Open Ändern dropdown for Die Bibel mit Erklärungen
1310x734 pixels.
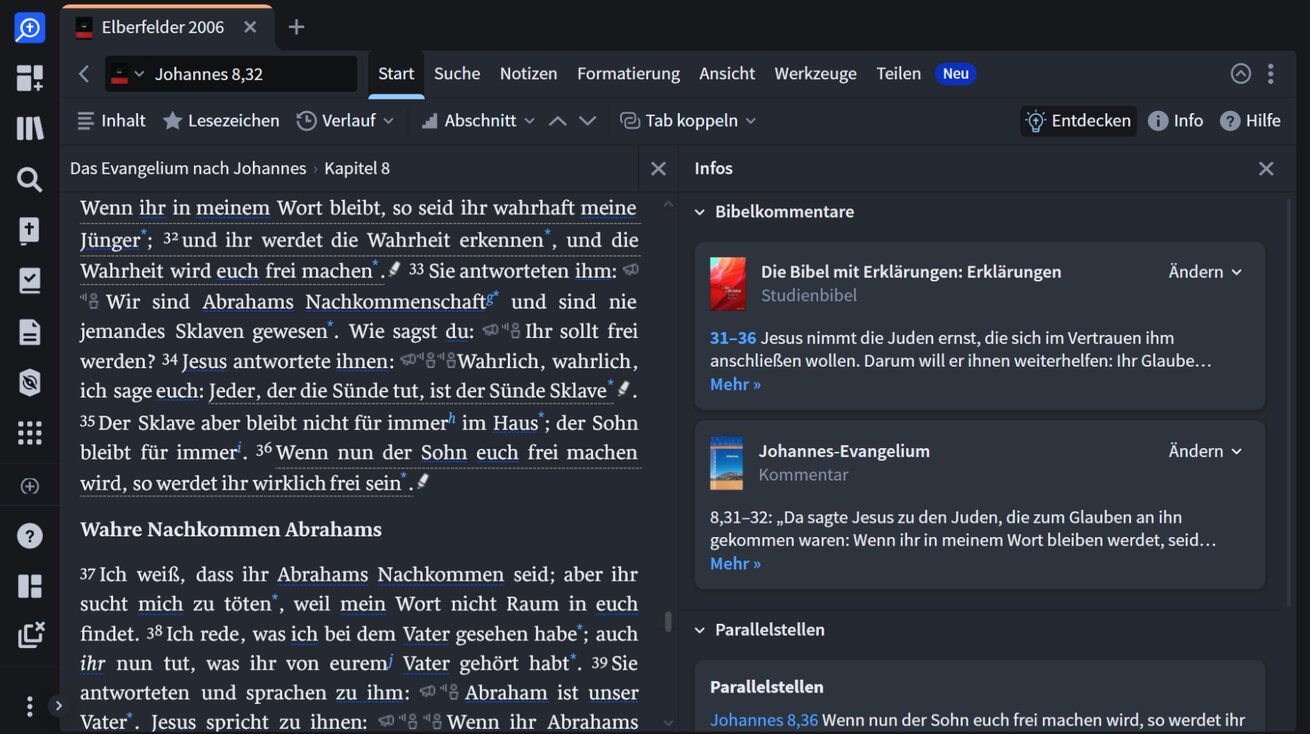pos(1205,272)
